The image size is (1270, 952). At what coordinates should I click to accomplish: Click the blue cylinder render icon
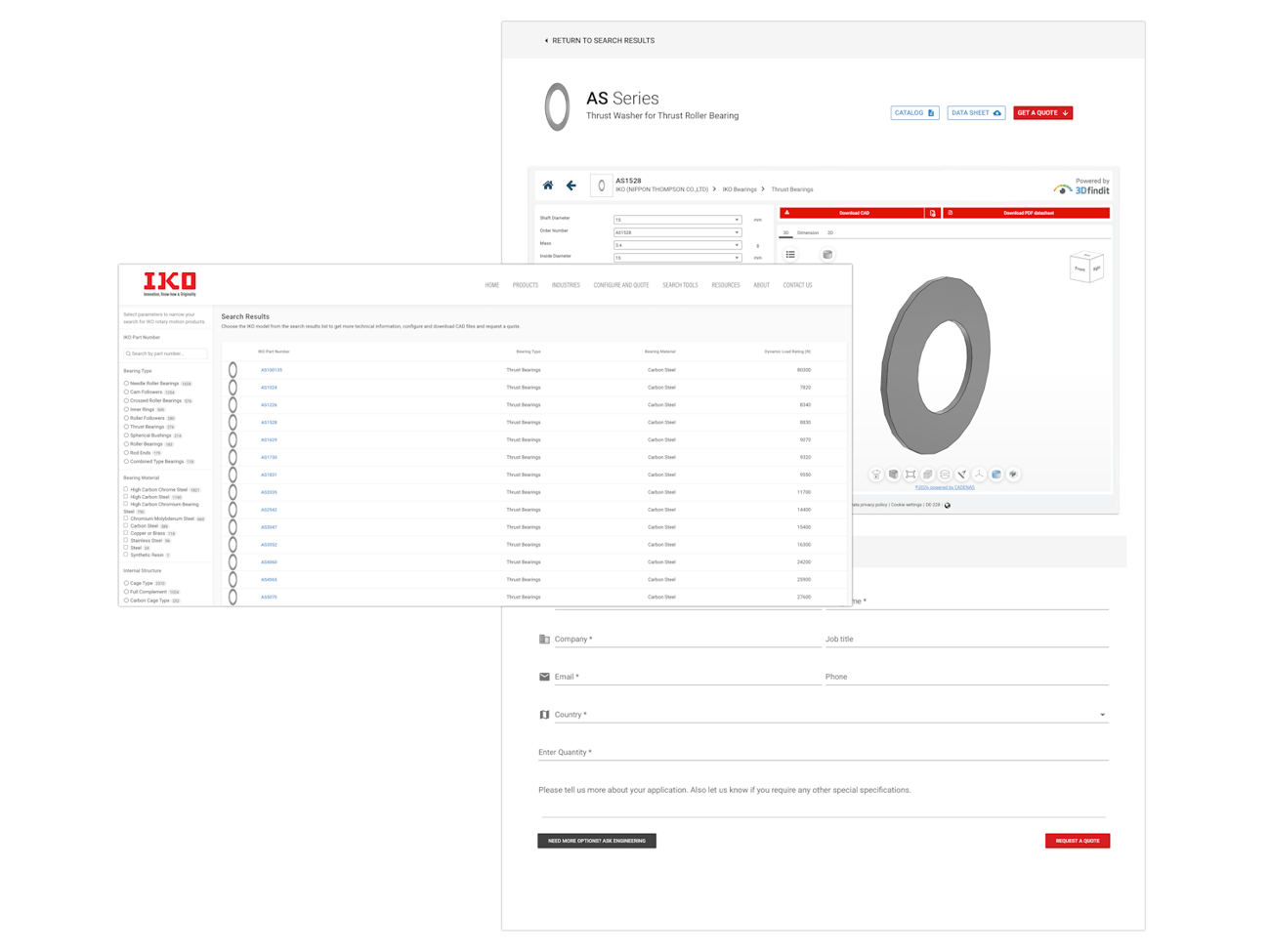point(996,475)
